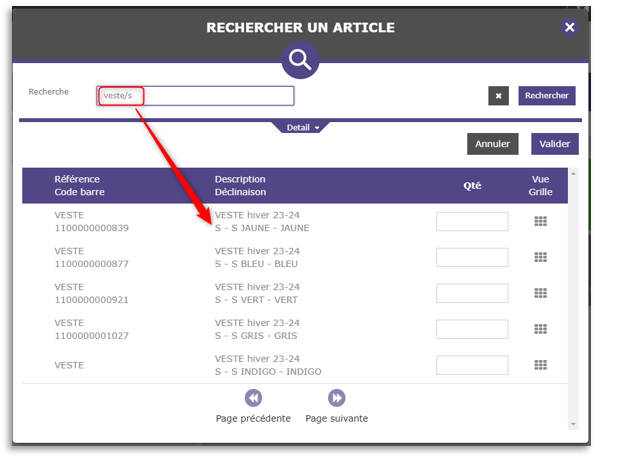Focus the search field containing veste/s

(196, 96)
